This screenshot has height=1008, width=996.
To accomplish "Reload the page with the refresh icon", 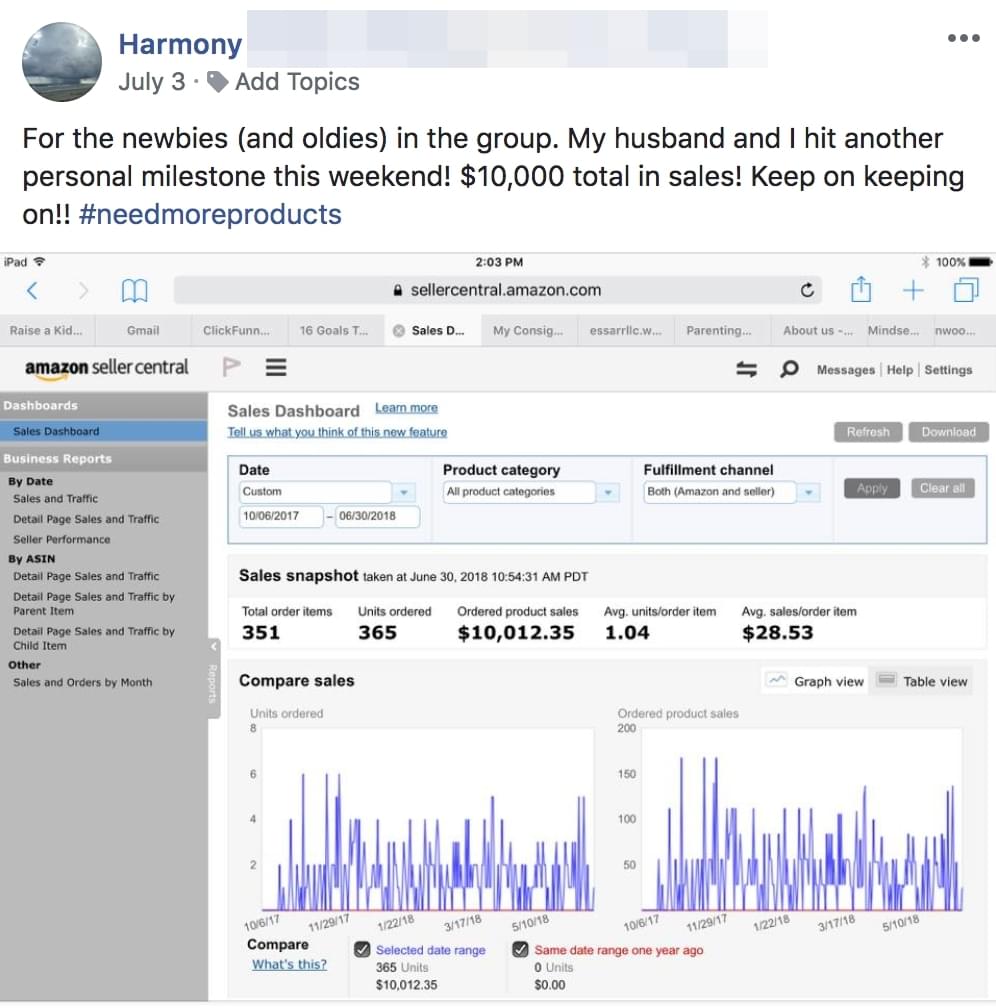I will [807, 290].
